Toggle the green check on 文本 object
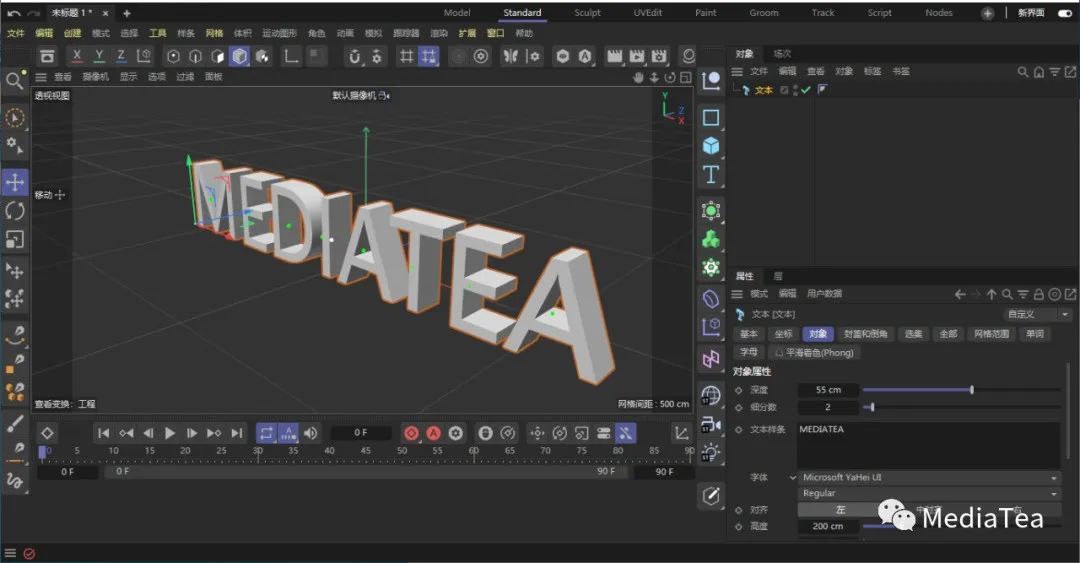 point(805,90)
